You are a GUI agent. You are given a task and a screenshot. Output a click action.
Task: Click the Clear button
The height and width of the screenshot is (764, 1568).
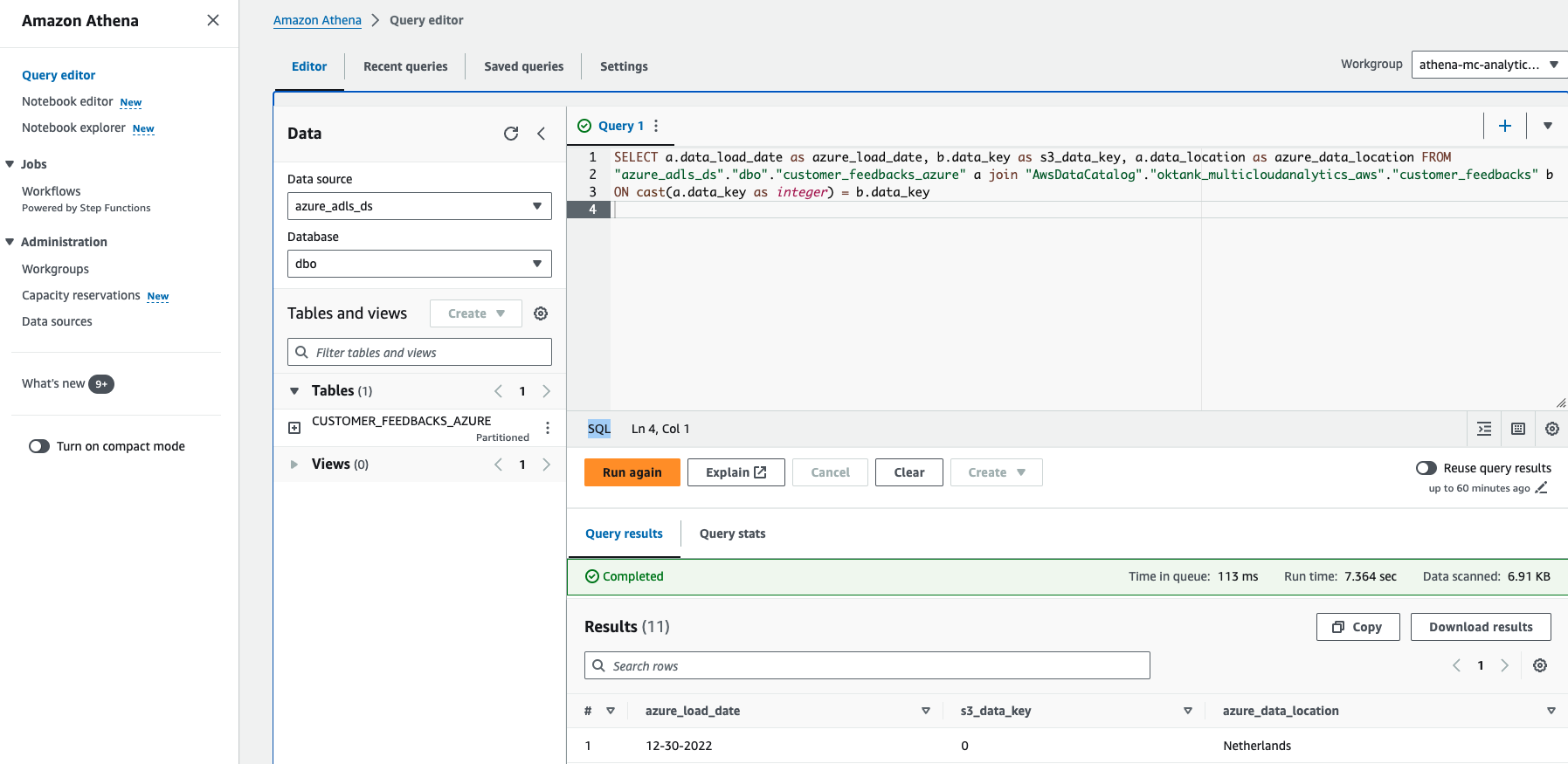click(x=909, y=472)
